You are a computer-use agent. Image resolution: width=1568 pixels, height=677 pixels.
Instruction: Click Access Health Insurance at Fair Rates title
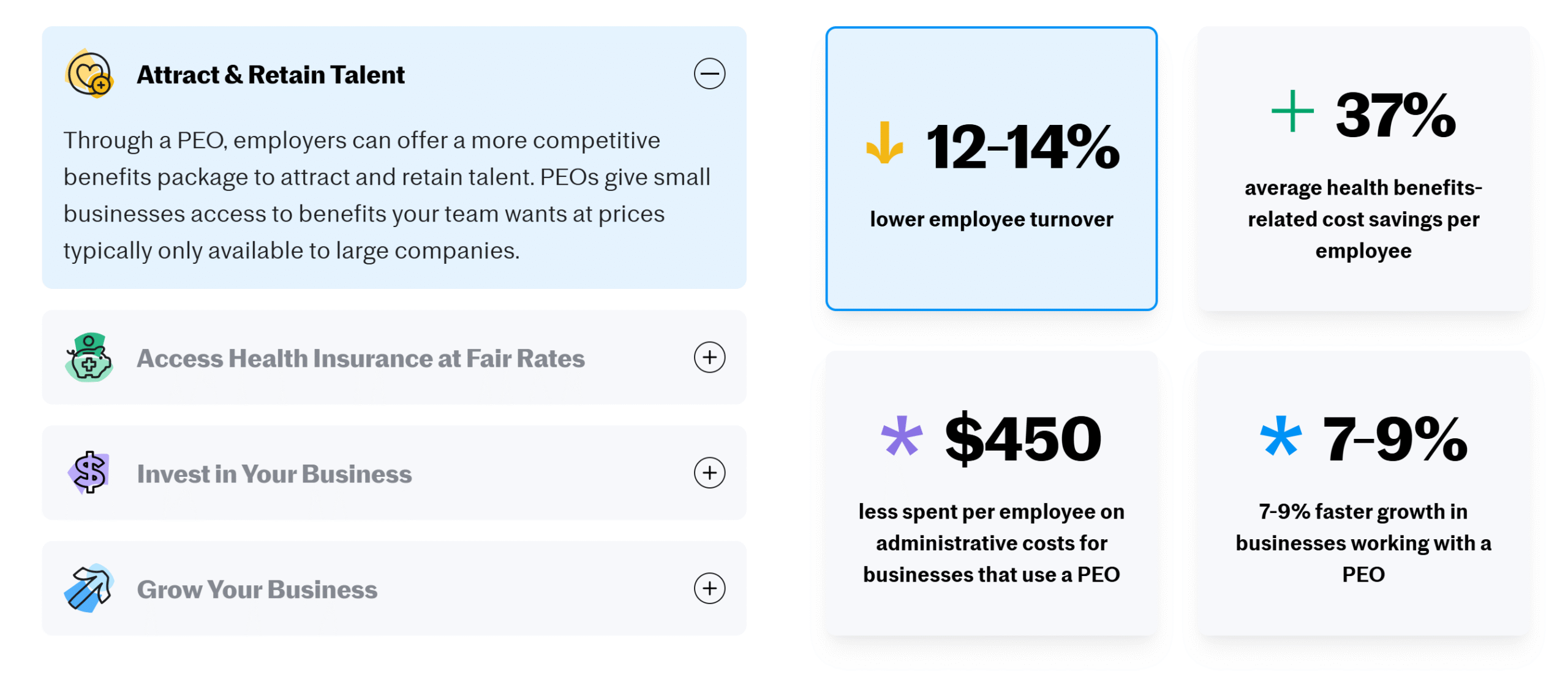(x=361, y=359)
